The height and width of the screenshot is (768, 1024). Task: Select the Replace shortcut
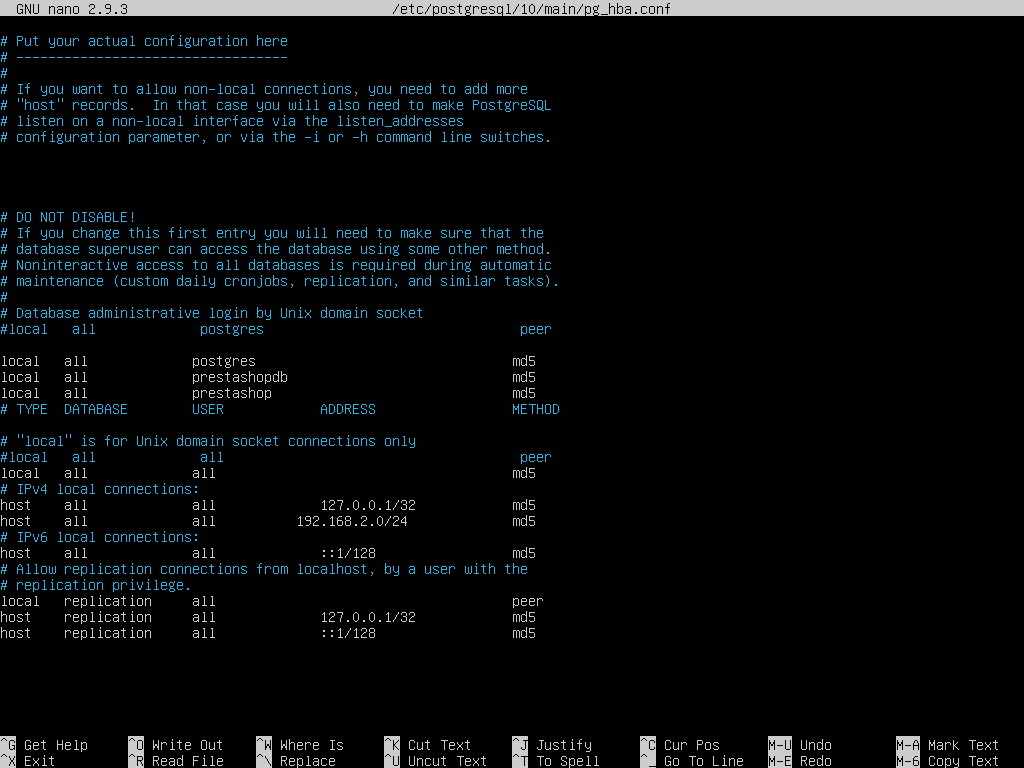click(x=307, y=761)
